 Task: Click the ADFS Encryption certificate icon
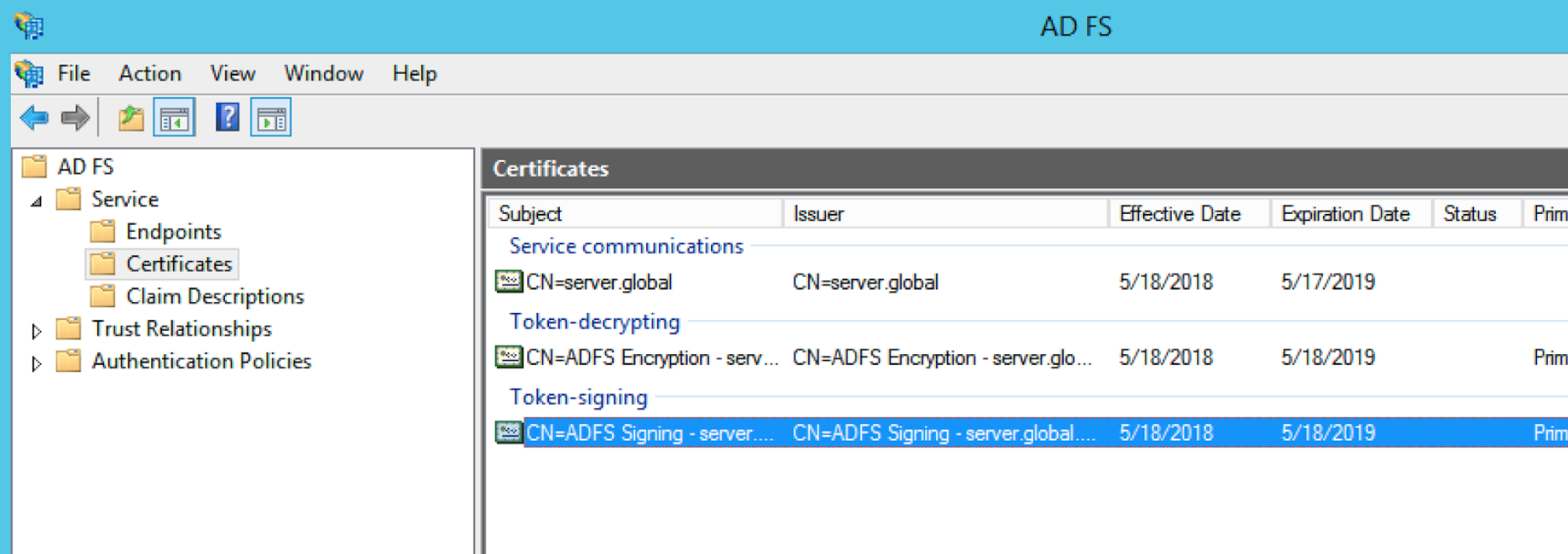click(x=509, y=358)
